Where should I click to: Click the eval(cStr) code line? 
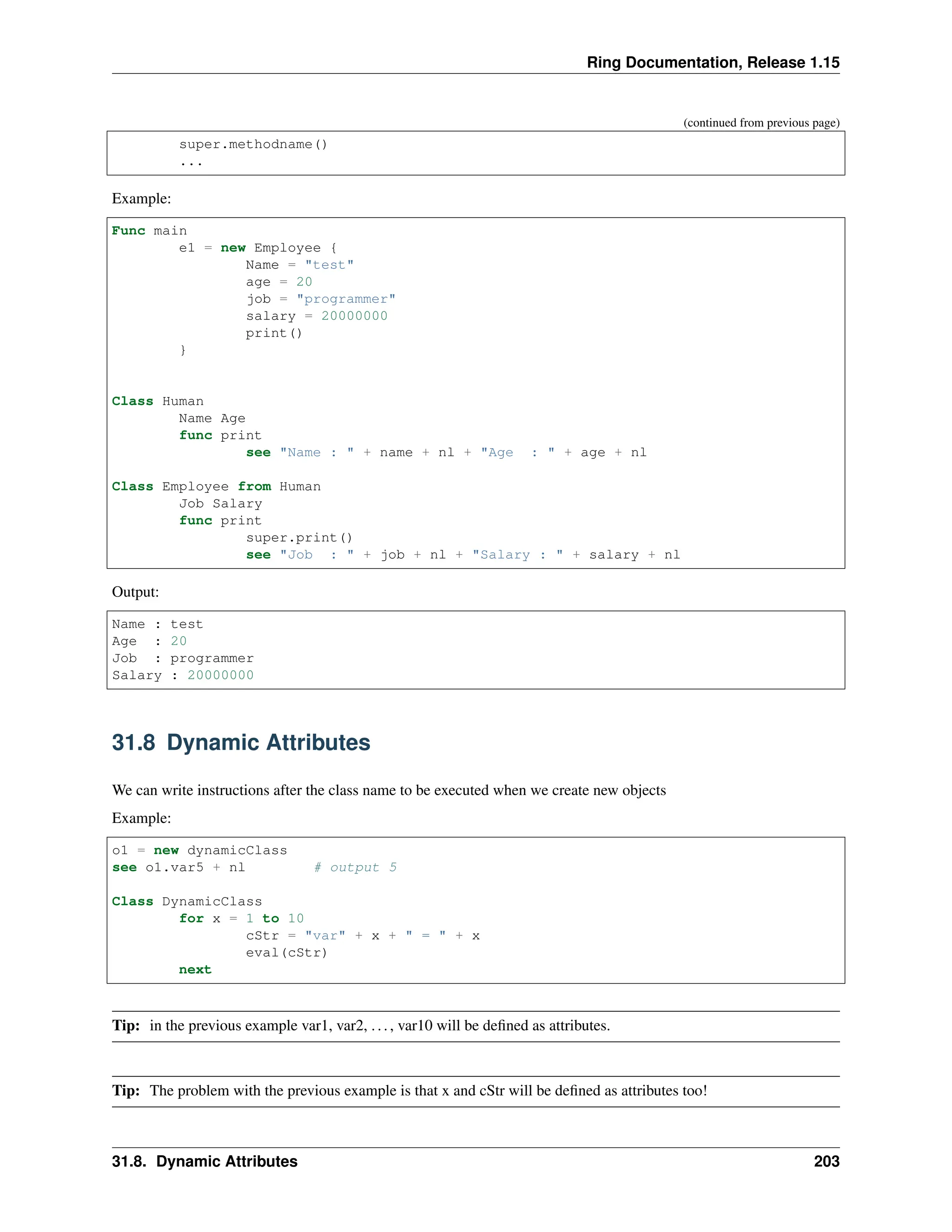point(286,953)
